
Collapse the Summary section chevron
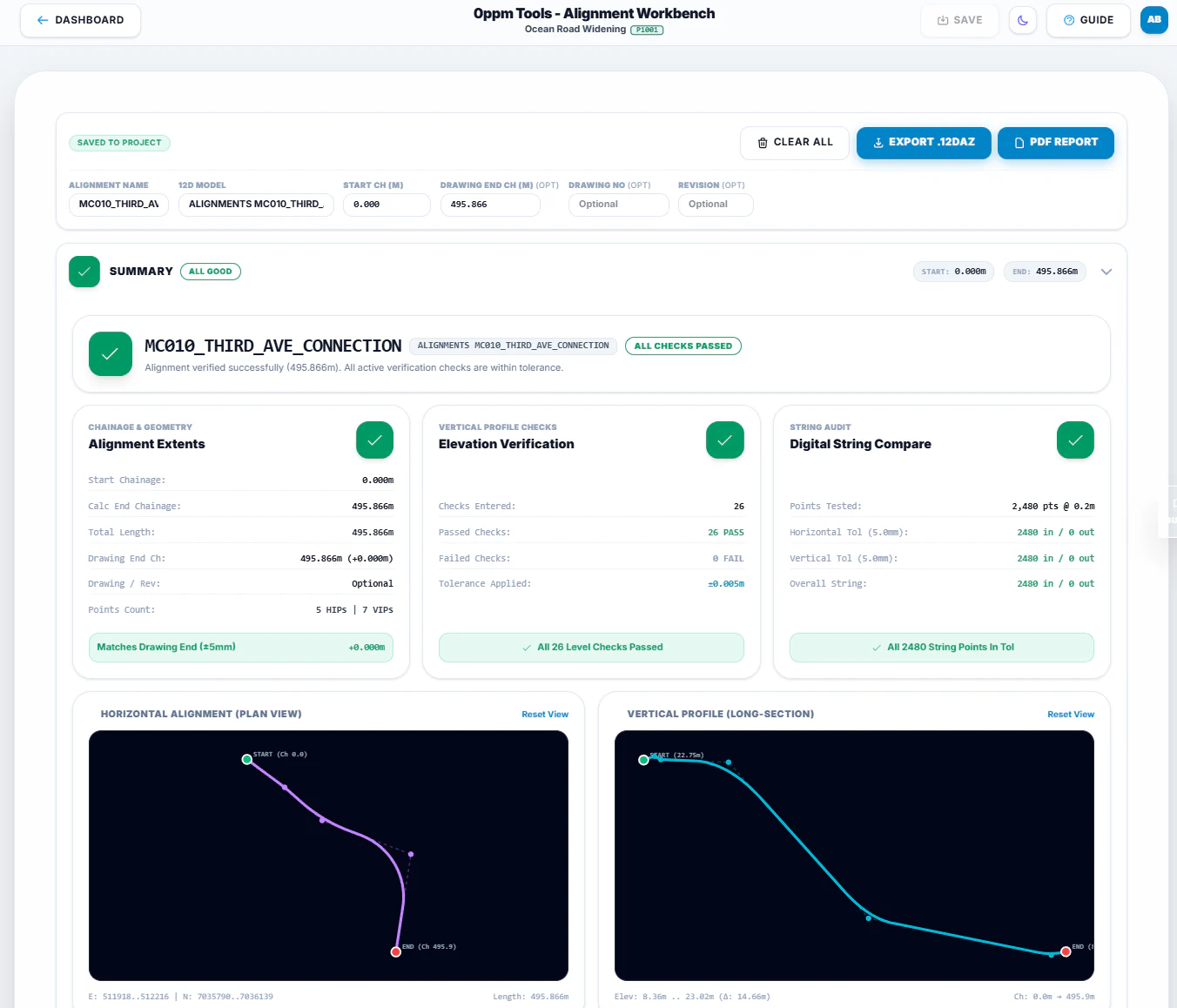(x=1106, y=272)
